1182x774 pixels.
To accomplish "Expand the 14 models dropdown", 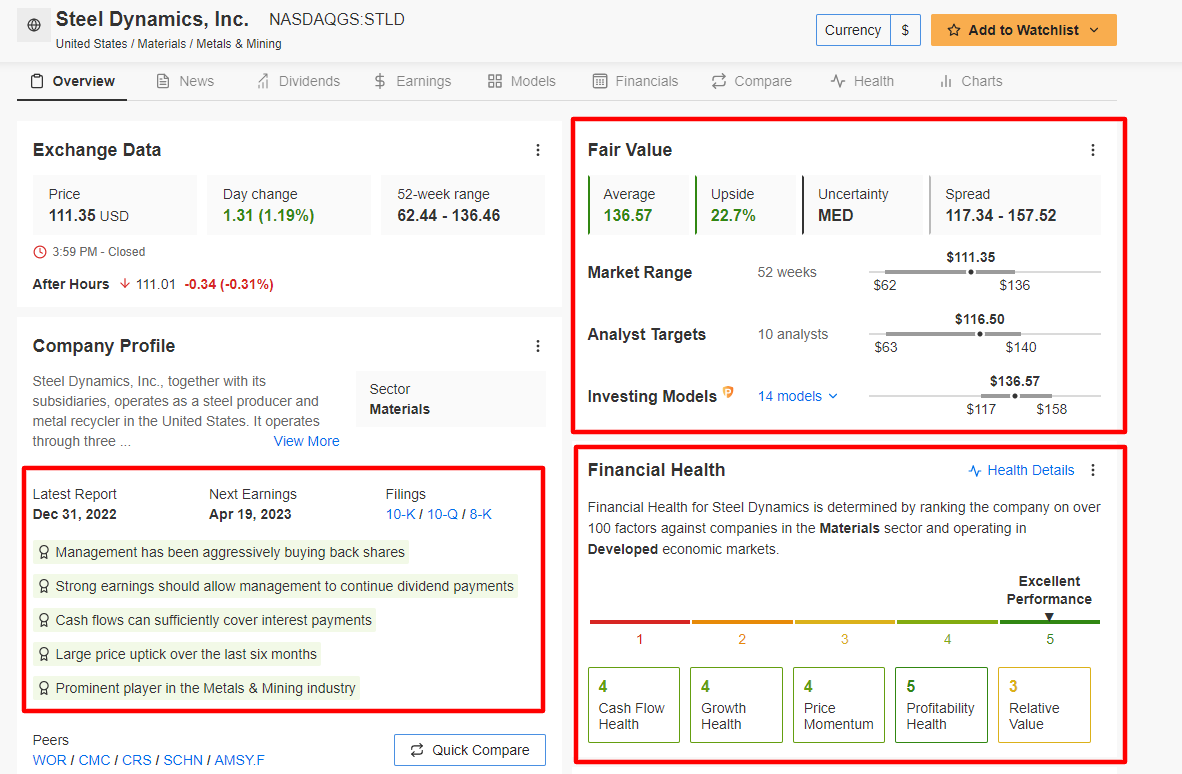I will point(798,396).
